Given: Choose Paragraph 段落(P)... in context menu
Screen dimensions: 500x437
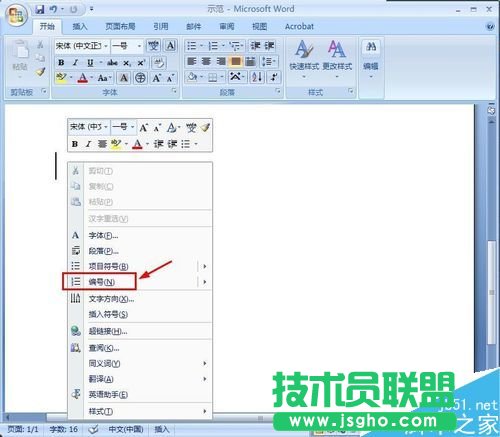Looking at the screenshot, I should coord(140,251).
